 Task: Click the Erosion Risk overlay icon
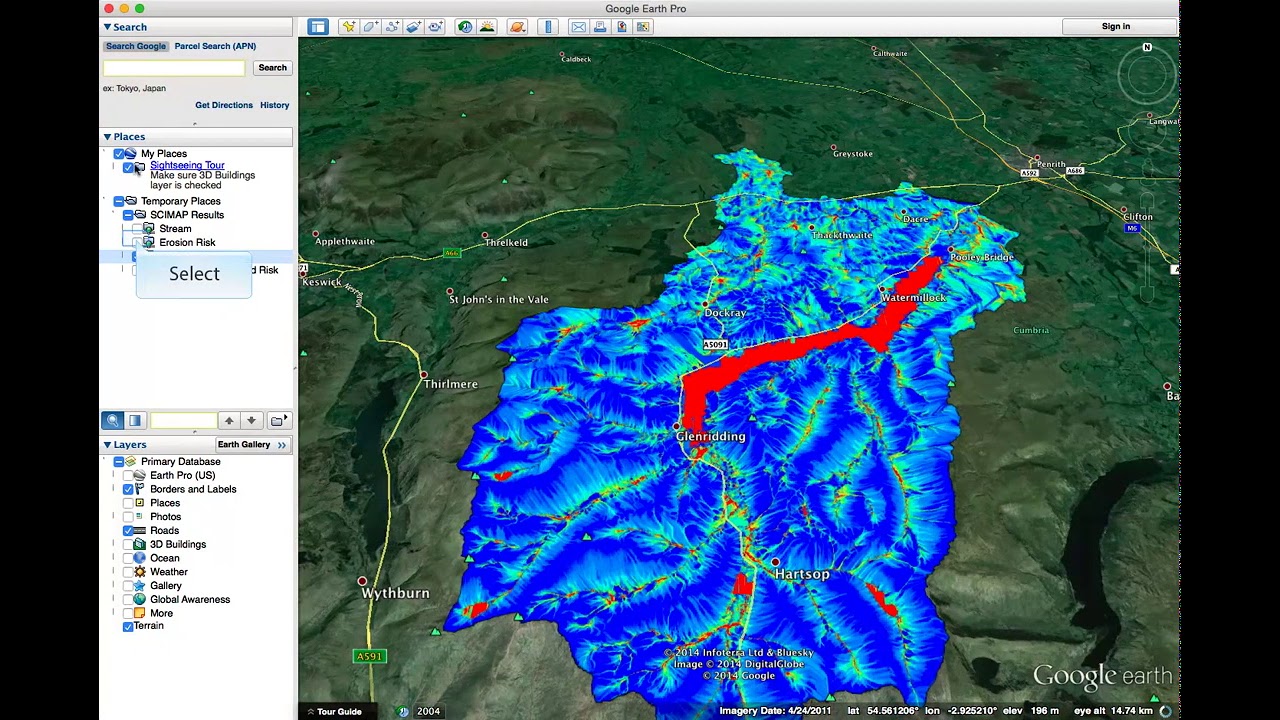pyautogui.click(x=148, y=243)
